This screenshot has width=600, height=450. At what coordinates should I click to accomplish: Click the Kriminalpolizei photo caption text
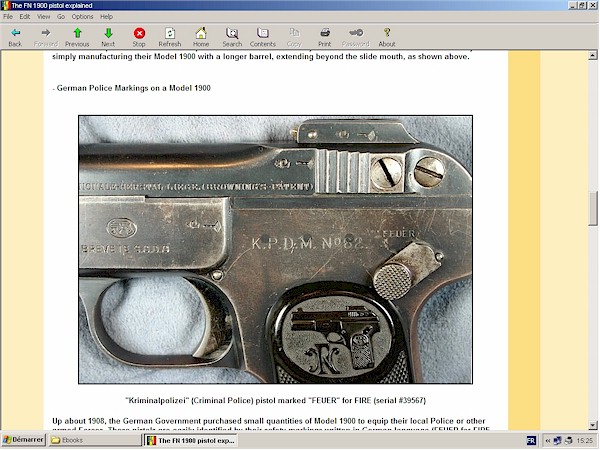(276, 400)
